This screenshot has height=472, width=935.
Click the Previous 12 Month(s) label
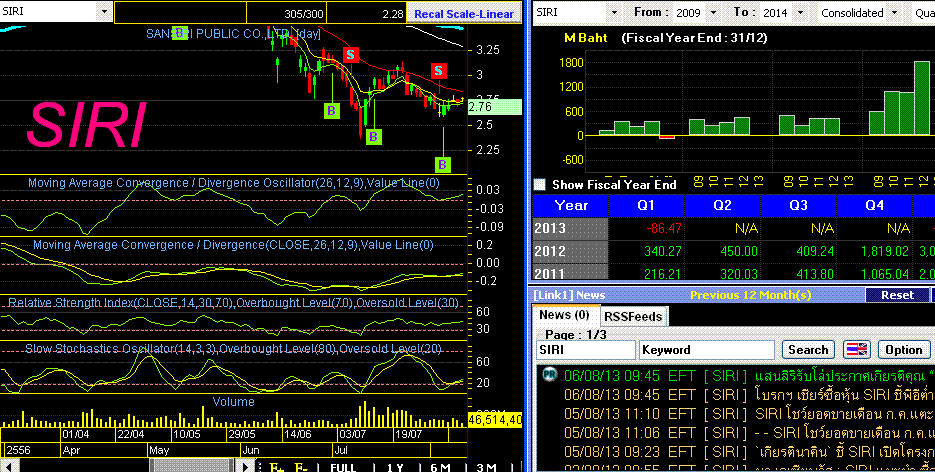tap(751, 295)
